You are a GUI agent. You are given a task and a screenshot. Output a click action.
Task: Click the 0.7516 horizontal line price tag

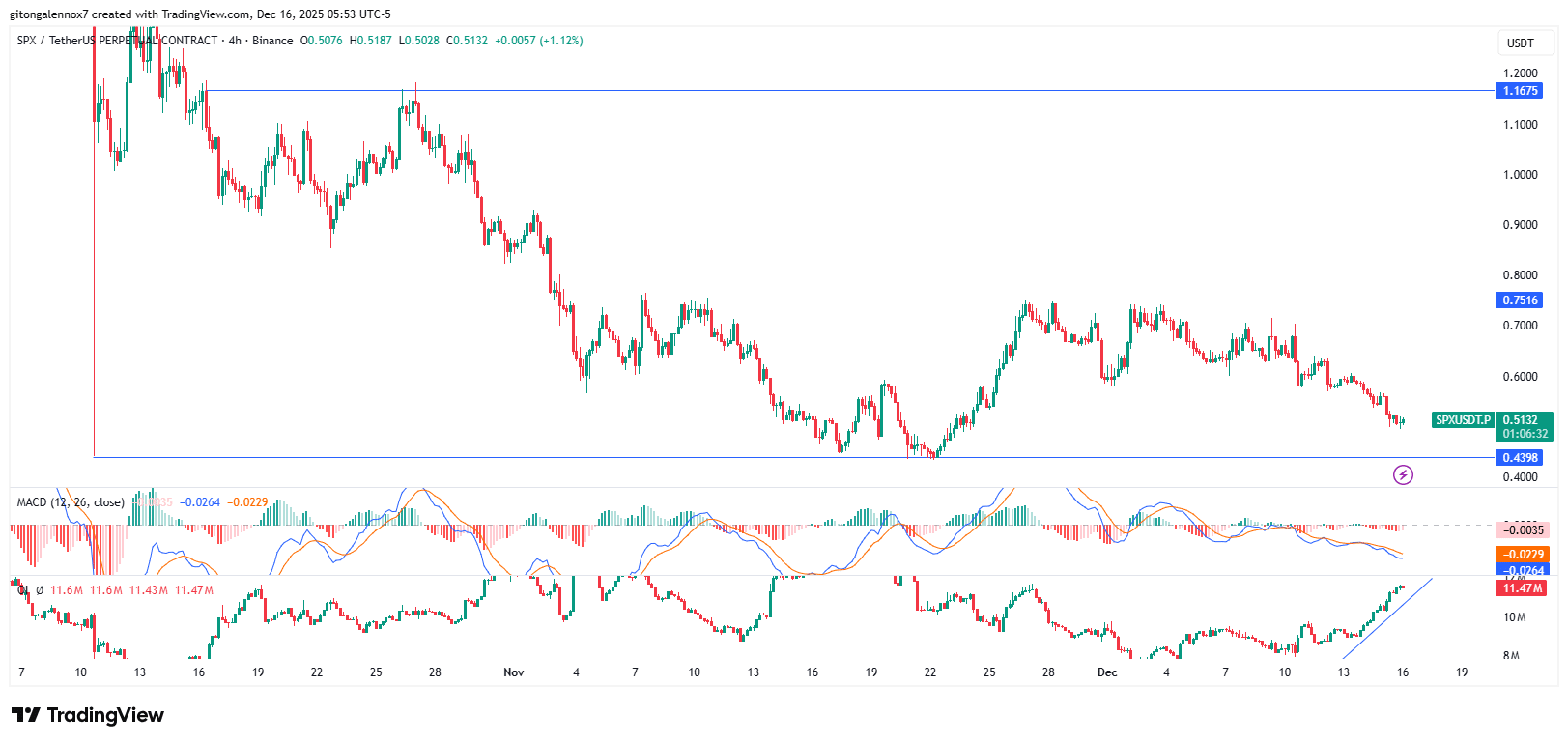[x=1519, y=300]
